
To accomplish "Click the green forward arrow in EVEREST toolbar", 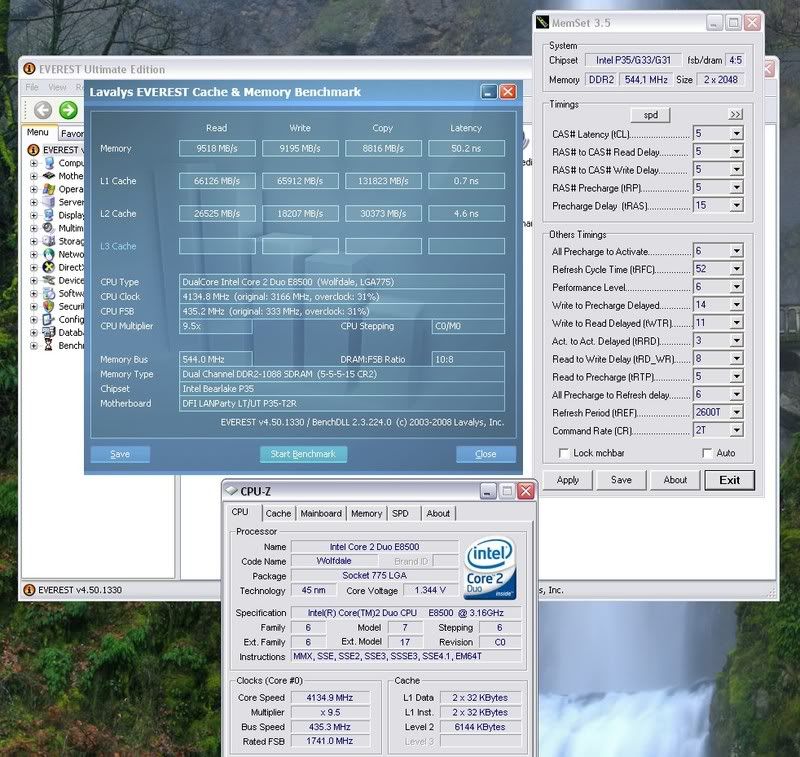I will tap(68, 110).
